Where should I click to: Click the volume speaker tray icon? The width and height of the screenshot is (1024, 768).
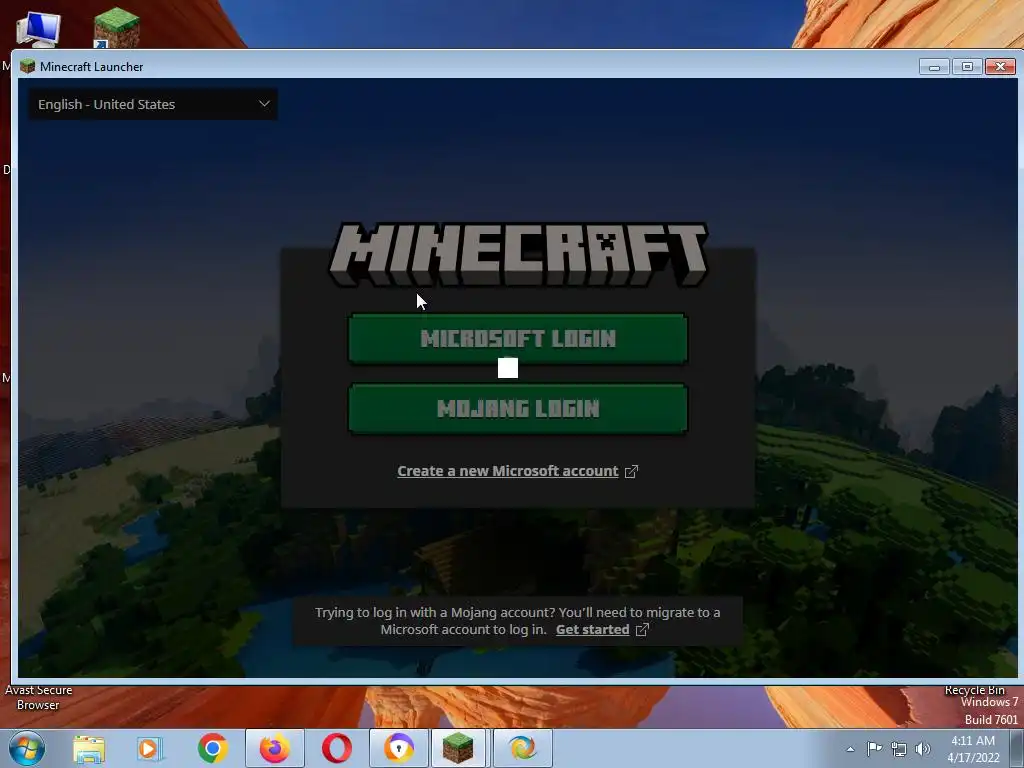[x=923, y=749]
